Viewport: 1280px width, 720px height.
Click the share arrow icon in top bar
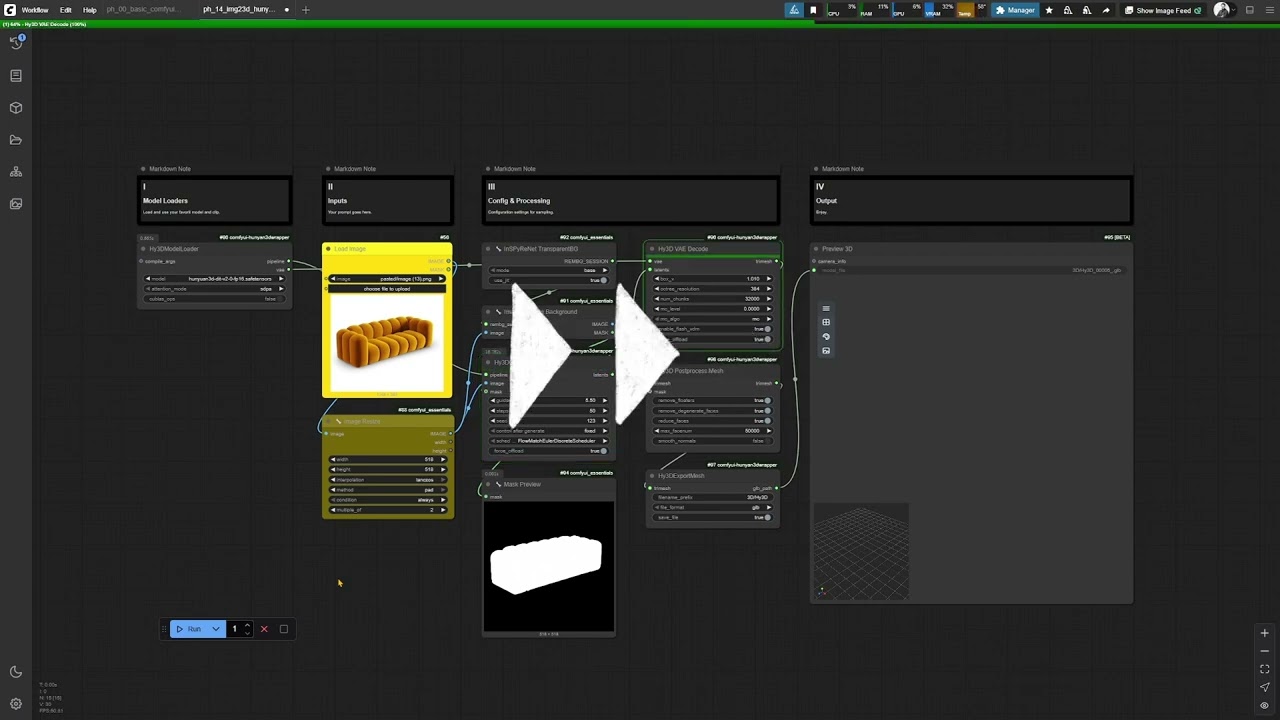pyautogui.click(x=1105, y=10)
